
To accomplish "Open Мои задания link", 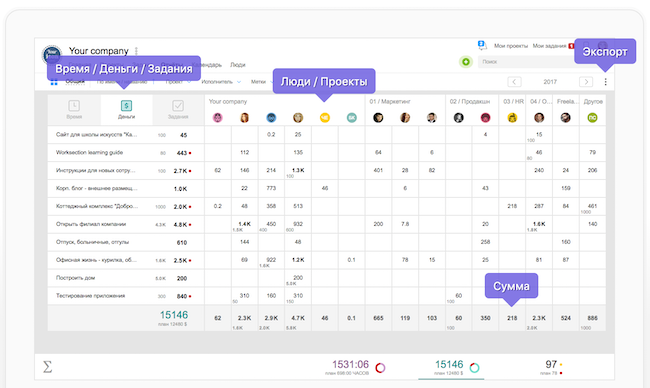I will [549, 46].
